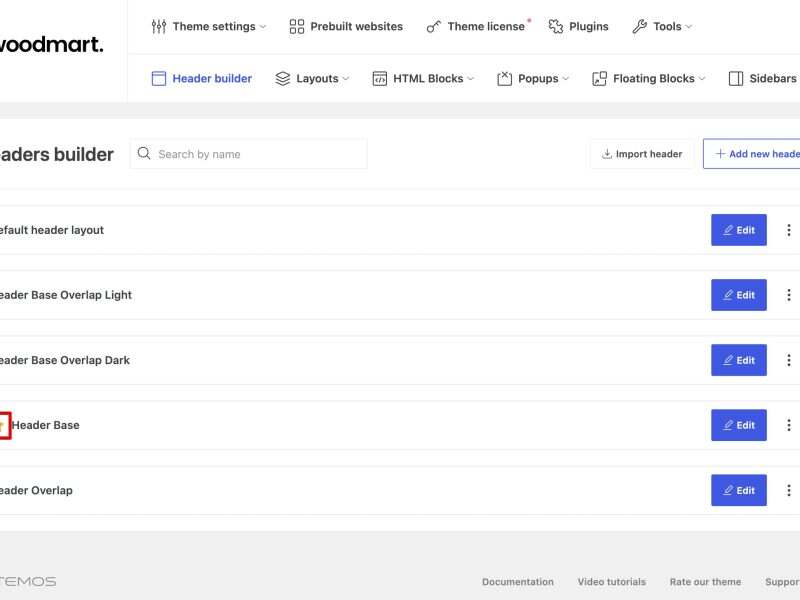Open options menu for Default header layout
This screenshot has width=800, height=600.
tap(789, 230)
